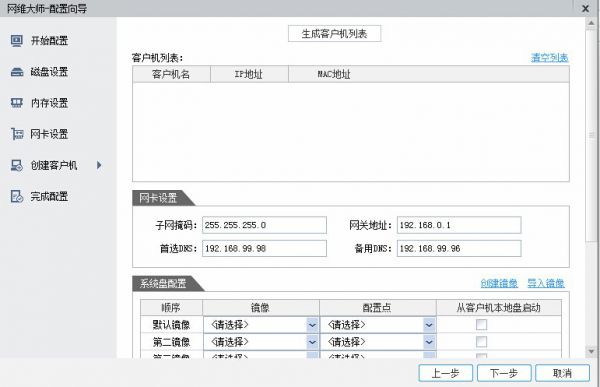Click the 上一步 button
Viewport: 600px width, 387px height.
tap(445, 373)
